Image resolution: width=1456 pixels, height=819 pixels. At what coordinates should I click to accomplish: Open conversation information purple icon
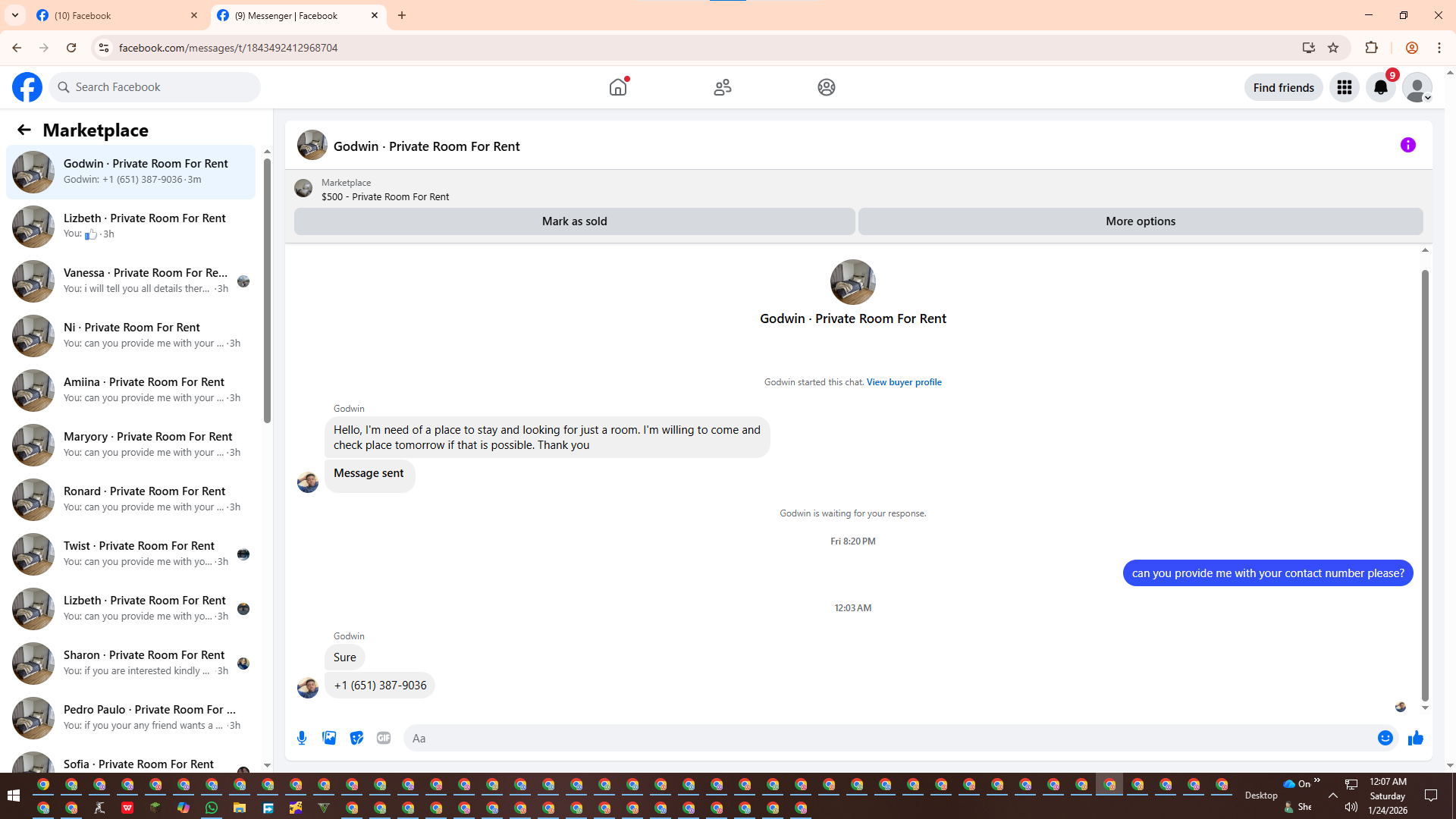pyautogui.click(x=1407, y=145)
